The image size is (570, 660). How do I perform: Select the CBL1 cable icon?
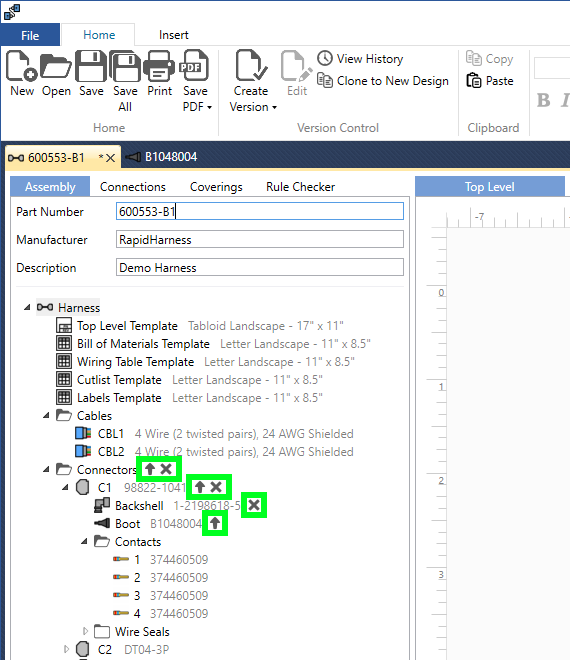[x=83, y=433]
